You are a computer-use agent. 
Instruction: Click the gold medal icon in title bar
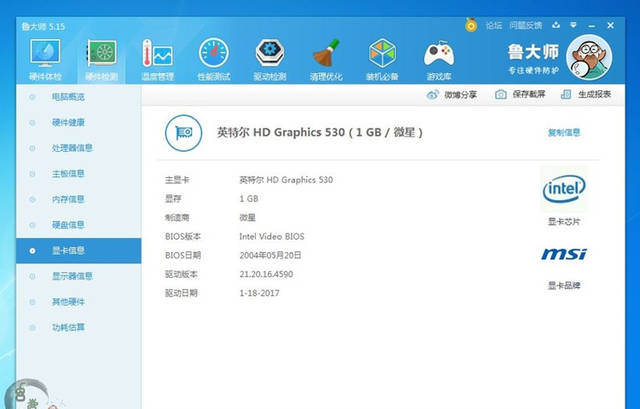click(471, 25)
